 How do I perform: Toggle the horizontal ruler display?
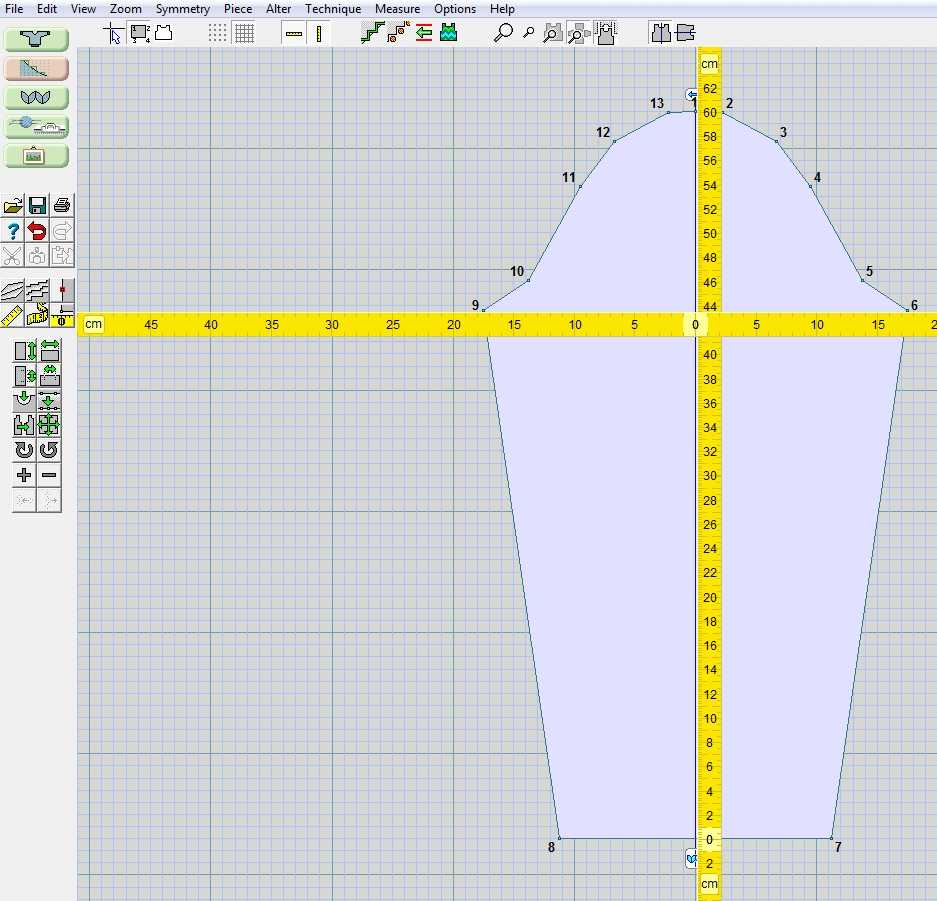point(293,34)
